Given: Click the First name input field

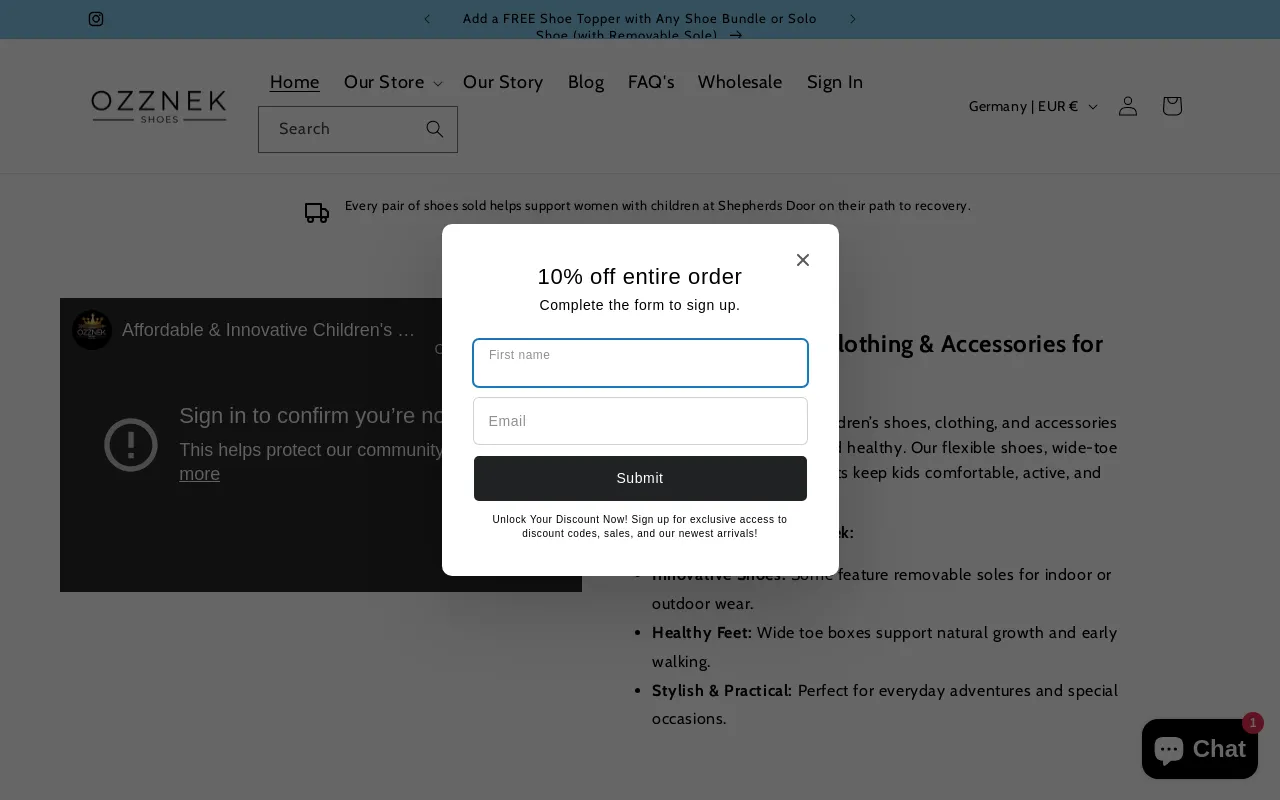Looking at the screenshot, I should coord(640,363).
